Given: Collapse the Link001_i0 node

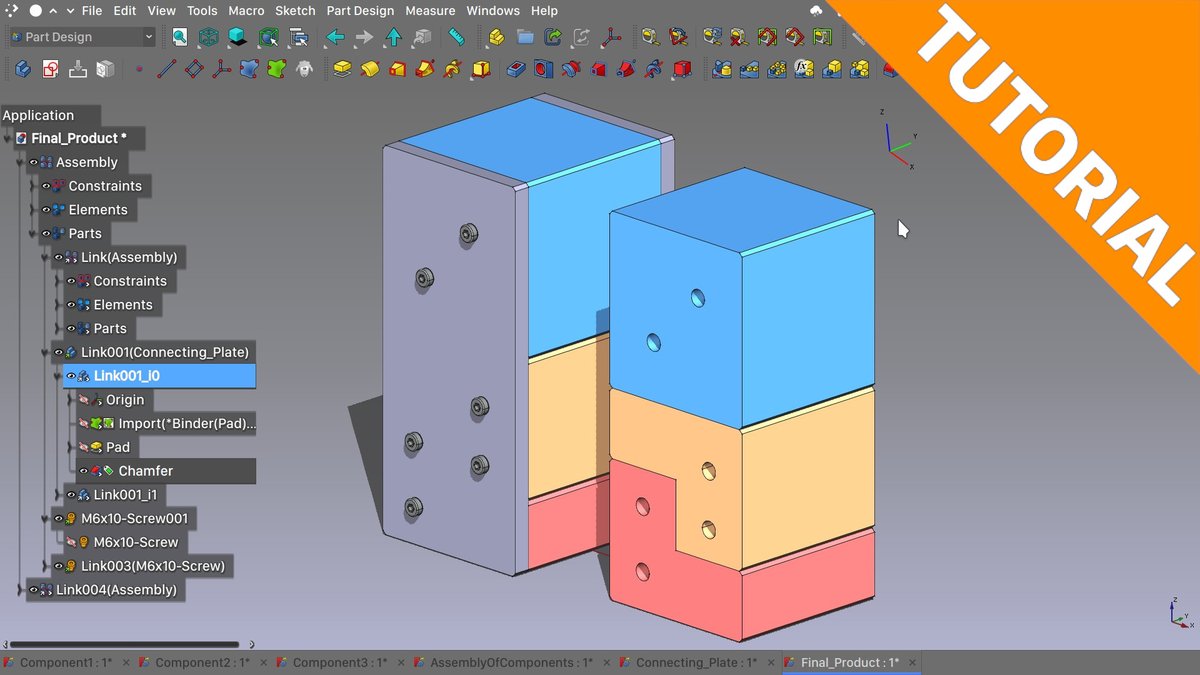Looking at the screenshot, I should [57, 376].
